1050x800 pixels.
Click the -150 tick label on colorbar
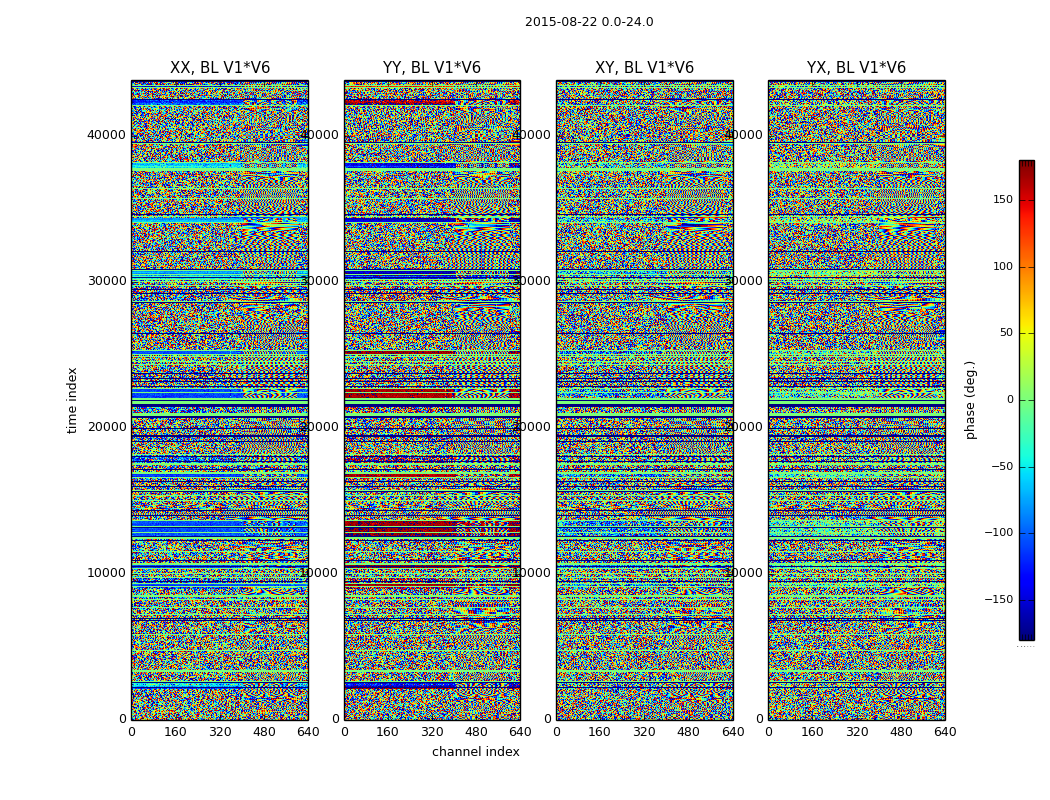tap(999, 600)
